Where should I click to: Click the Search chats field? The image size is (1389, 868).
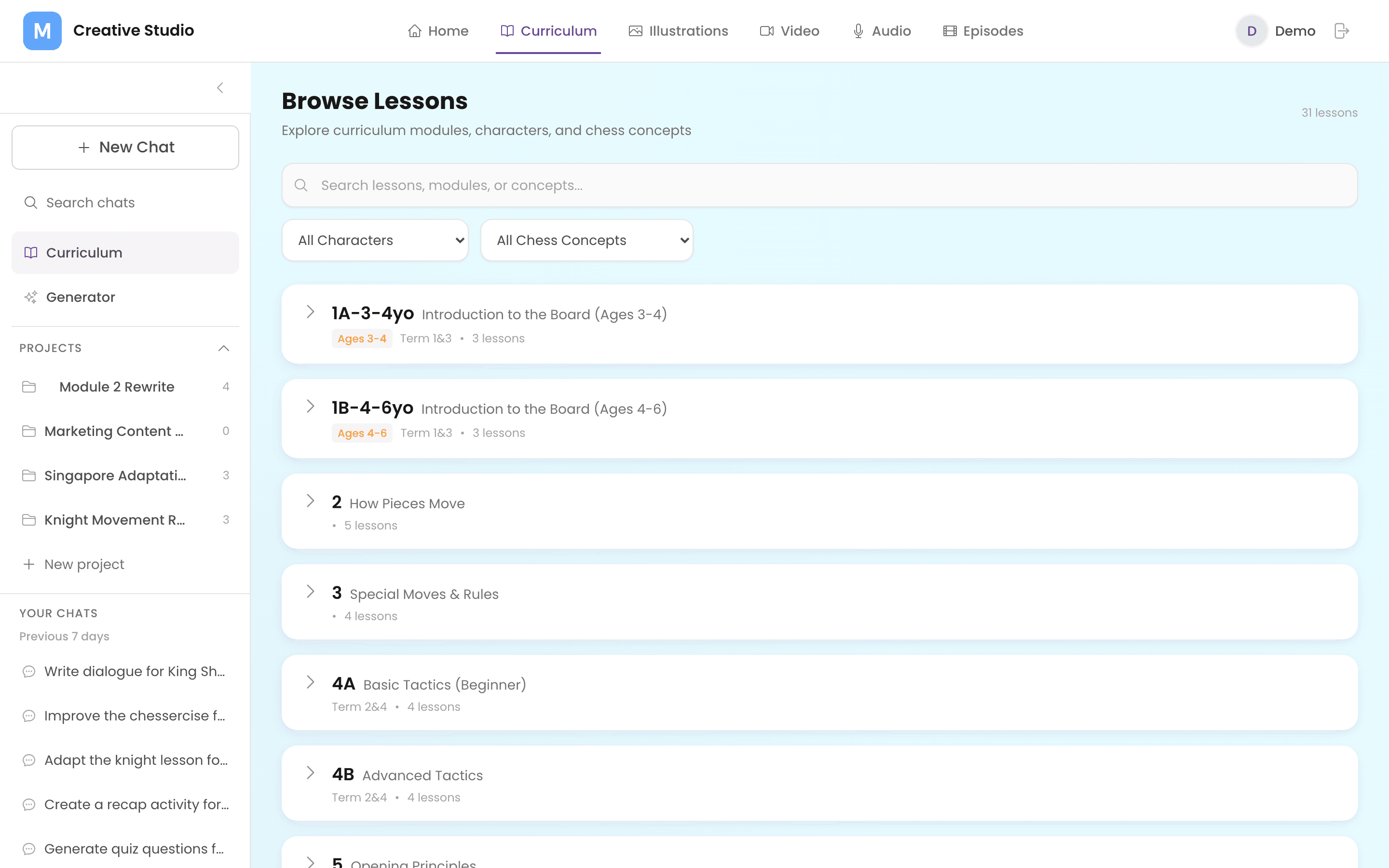pyautogui.click(x=125, y=203)
